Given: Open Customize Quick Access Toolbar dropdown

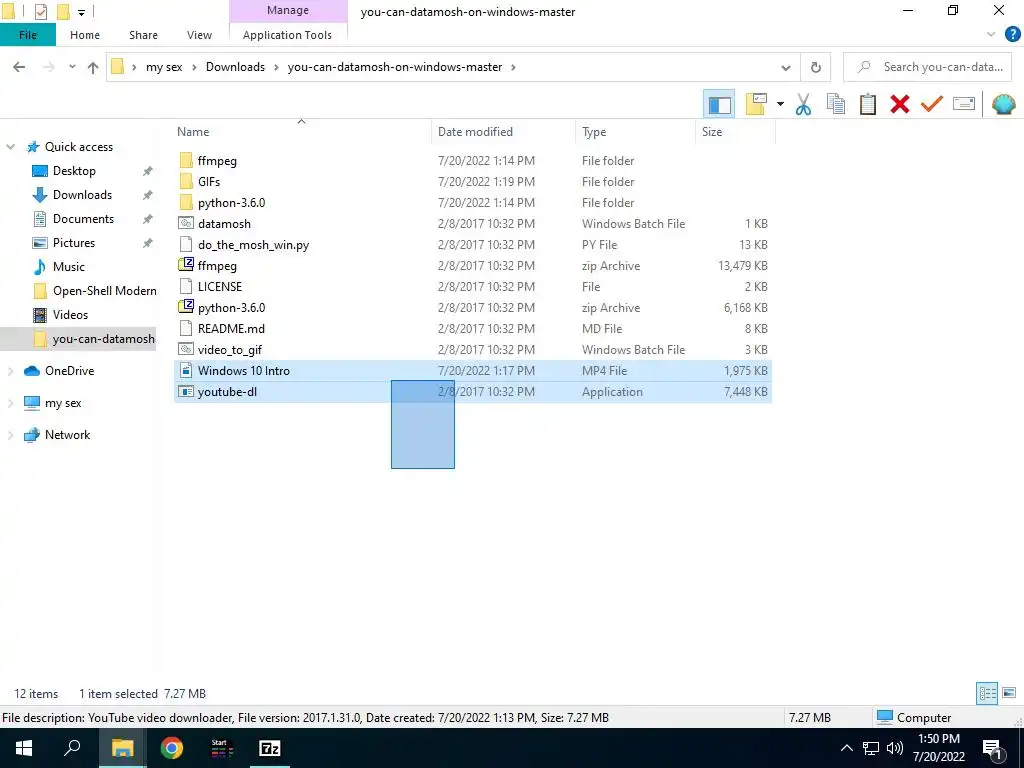Looking at the screenshot, I should [x=82, y=12].
